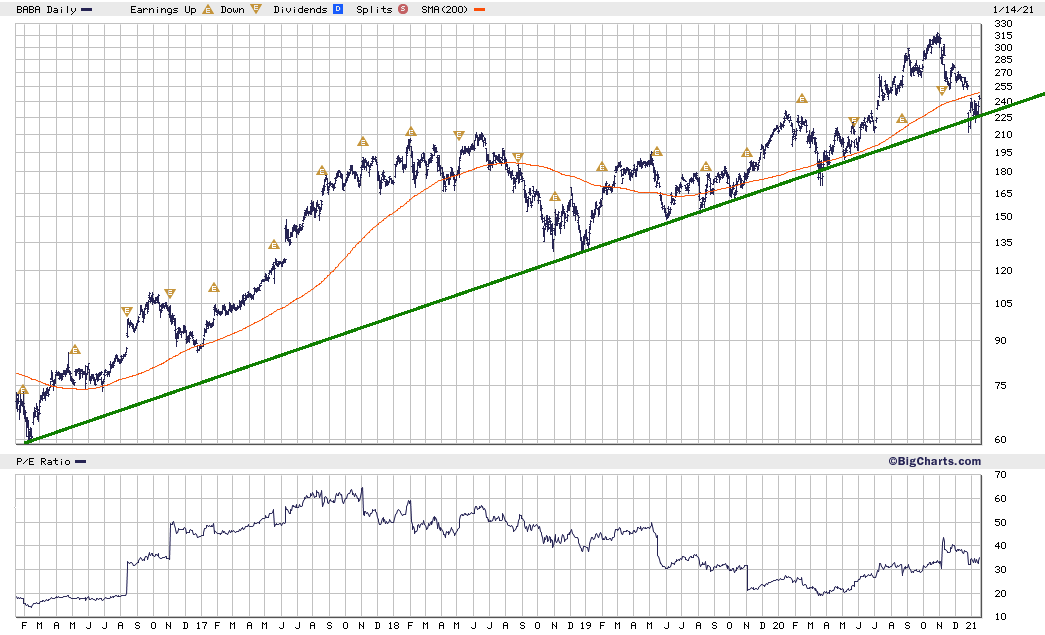This screenshot has width=1045, height=635.
Task: Click the red Splits S legend icon
Action: tap(403, 9)
